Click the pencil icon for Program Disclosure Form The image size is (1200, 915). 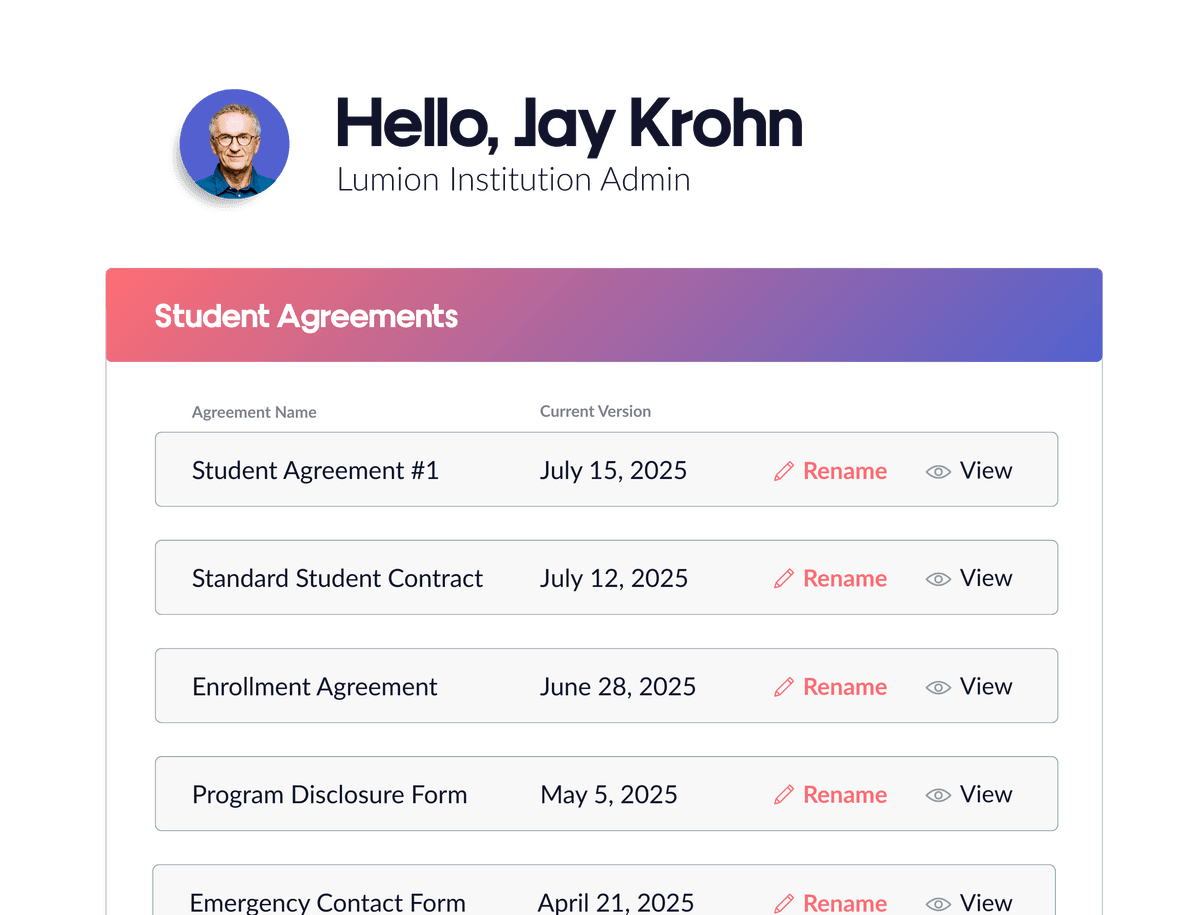[x=785, y=794]
